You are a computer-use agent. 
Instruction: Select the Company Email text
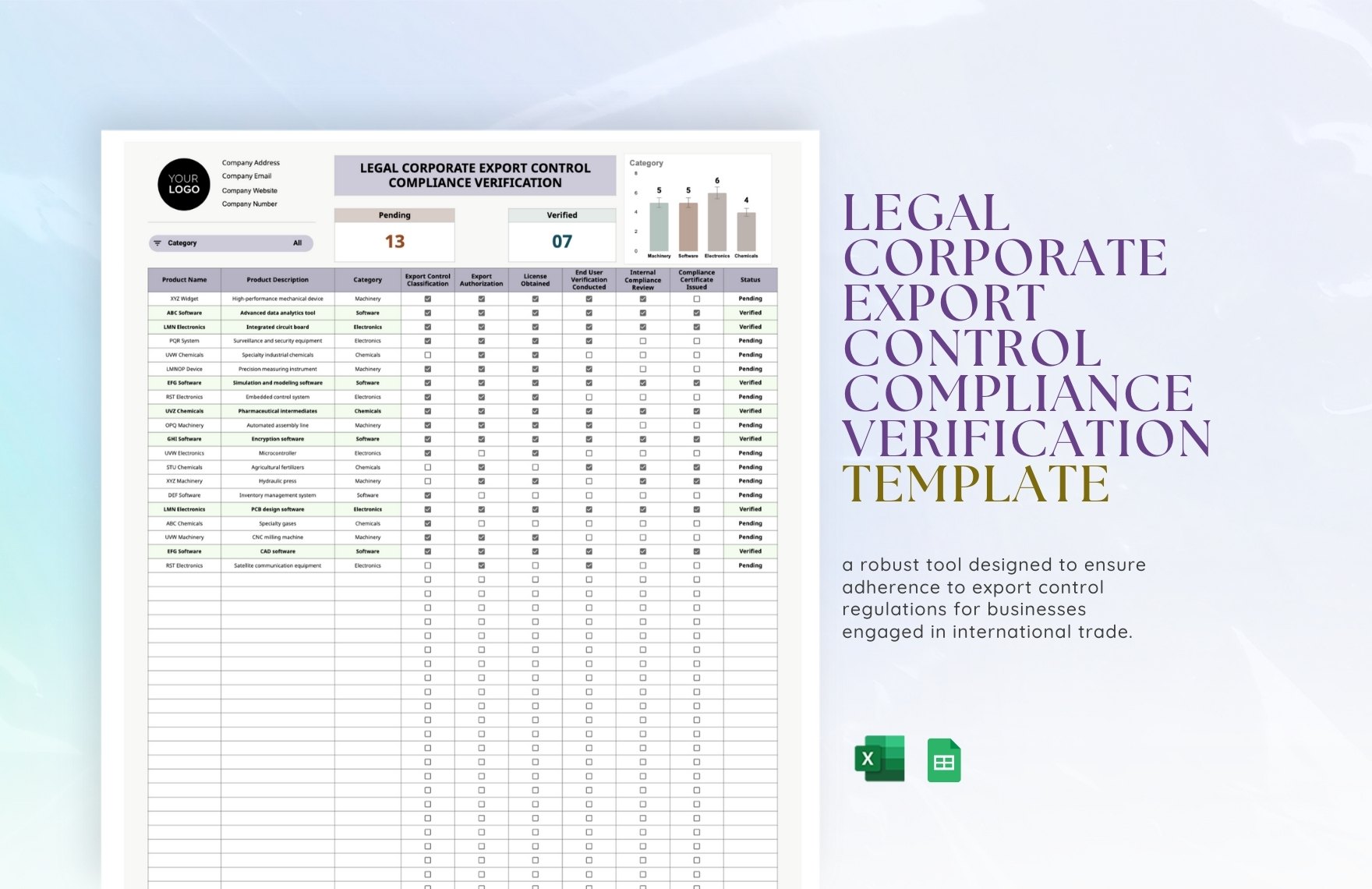247,176
